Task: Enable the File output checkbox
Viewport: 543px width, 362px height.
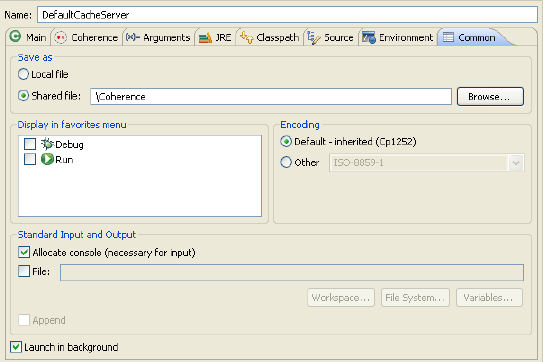Action: pyautogui.click(x=24, y=271)
